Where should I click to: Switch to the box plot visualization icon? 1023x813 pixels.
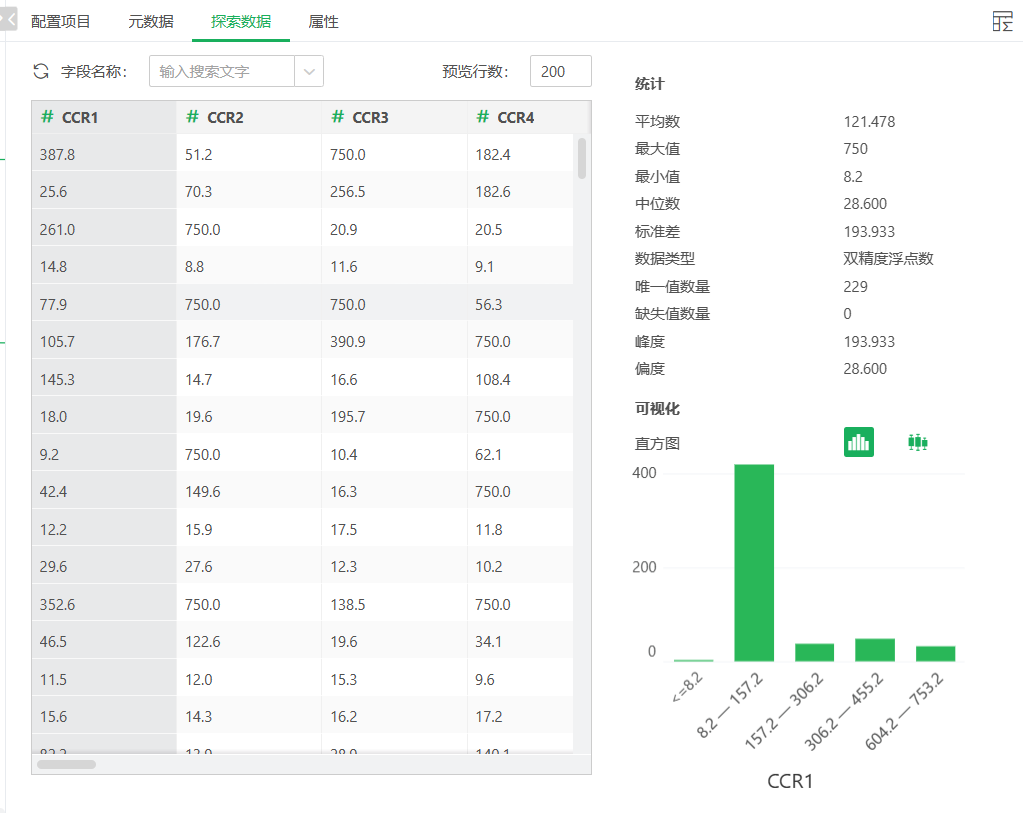918,441
